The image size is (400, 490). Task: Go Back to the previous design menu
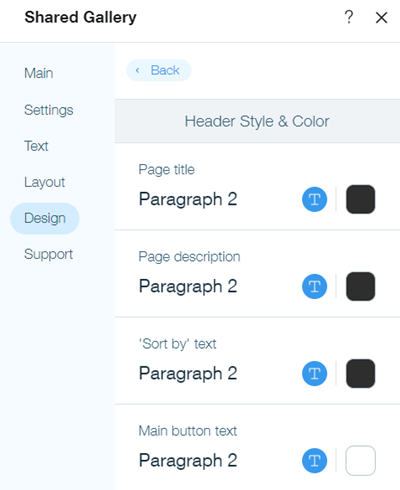pos(159,70)
